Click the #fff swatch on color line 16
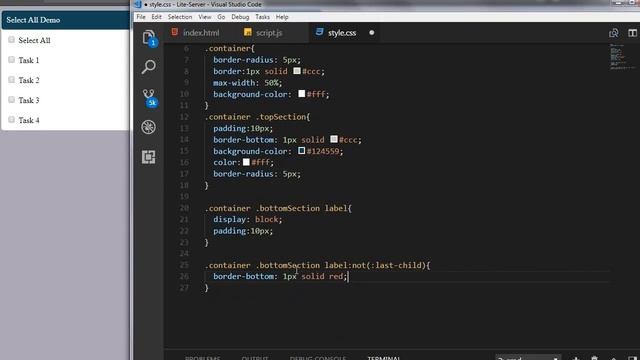Viewport: 640px width, 360px height. coord(246,162)
